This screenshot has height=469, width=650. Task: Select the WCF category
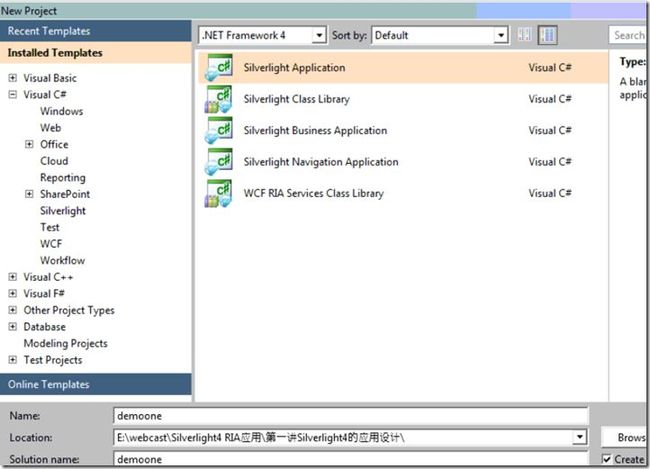(51, 244)
